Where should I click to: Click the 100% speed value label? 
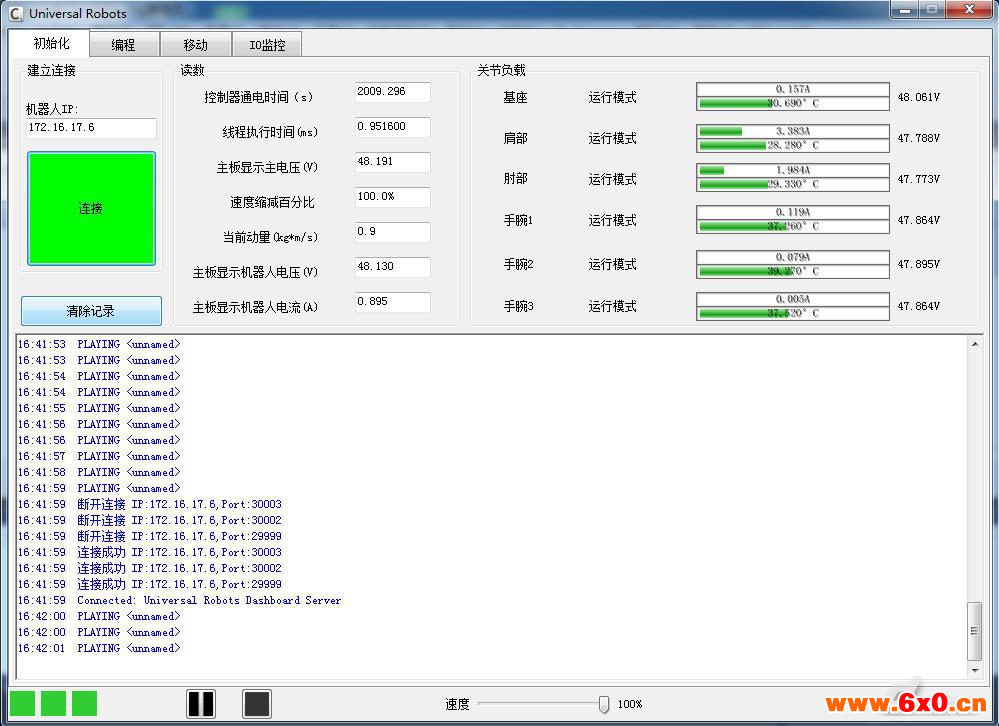tap(630, 704)
